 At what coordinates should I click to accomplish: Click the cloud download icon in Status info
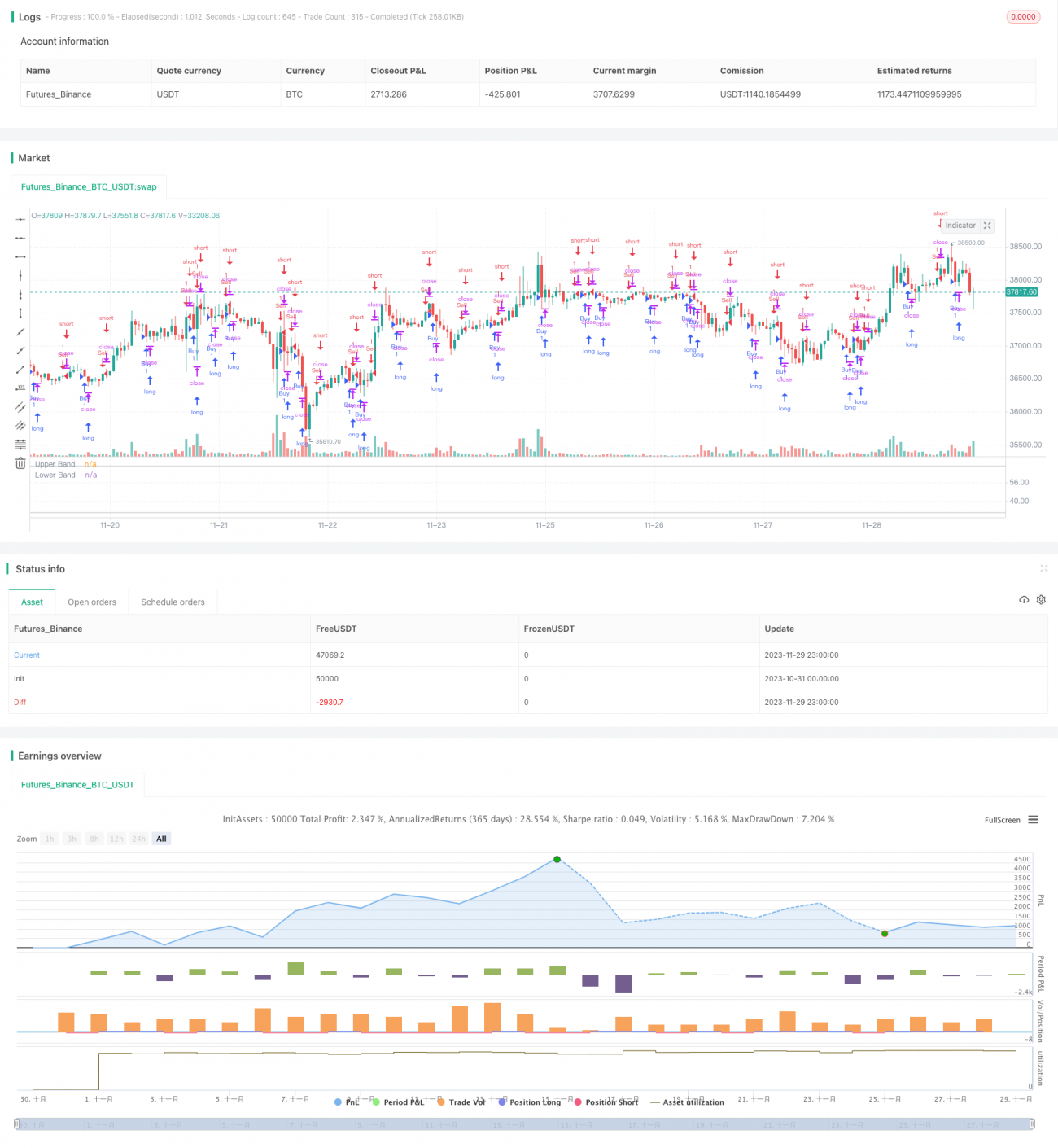1024,600
